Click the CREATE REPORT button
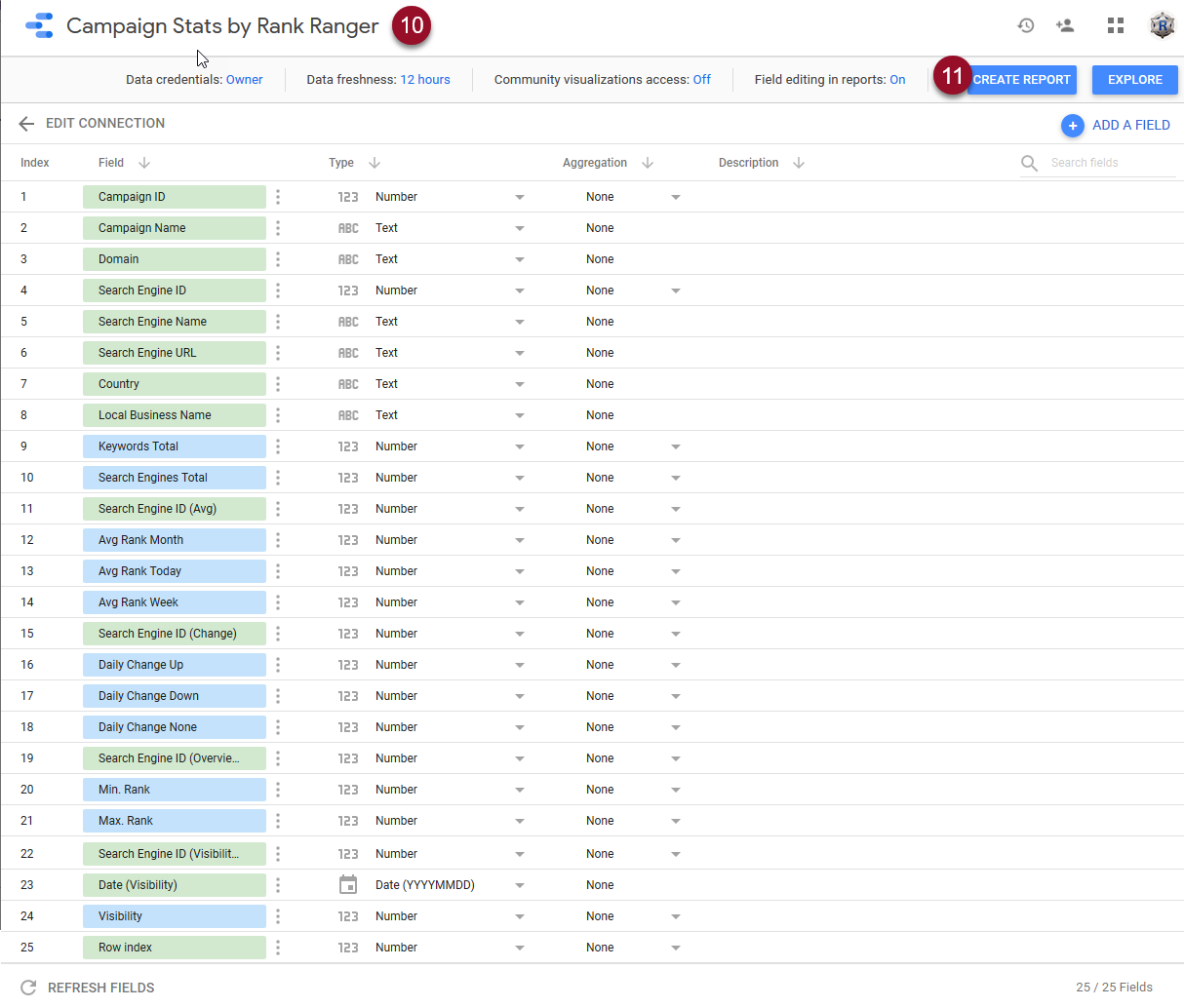 pyautogui.click(x=1021, y=80)
